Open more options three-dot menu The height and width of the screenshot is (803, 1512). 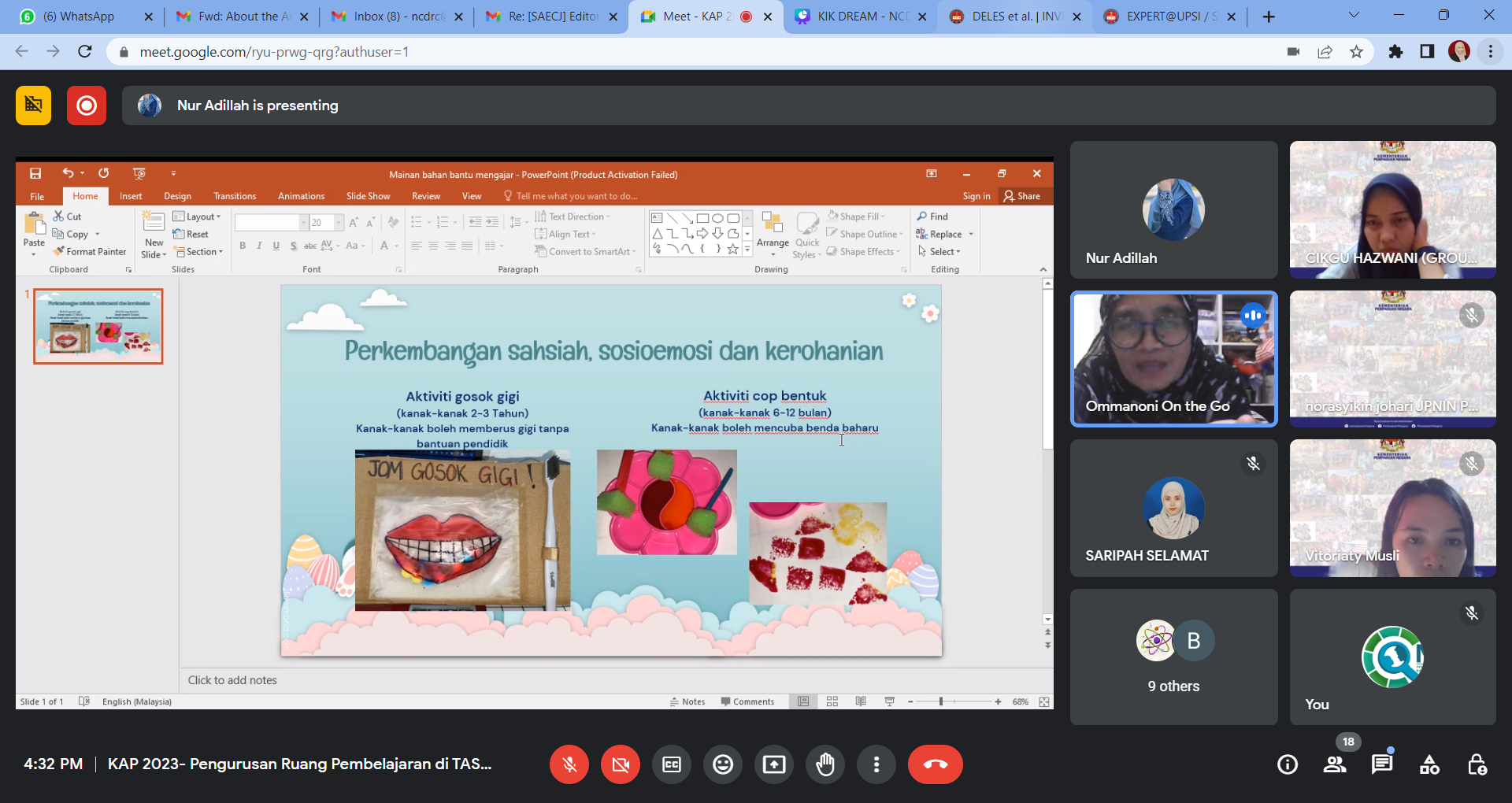tap(876, 764)
